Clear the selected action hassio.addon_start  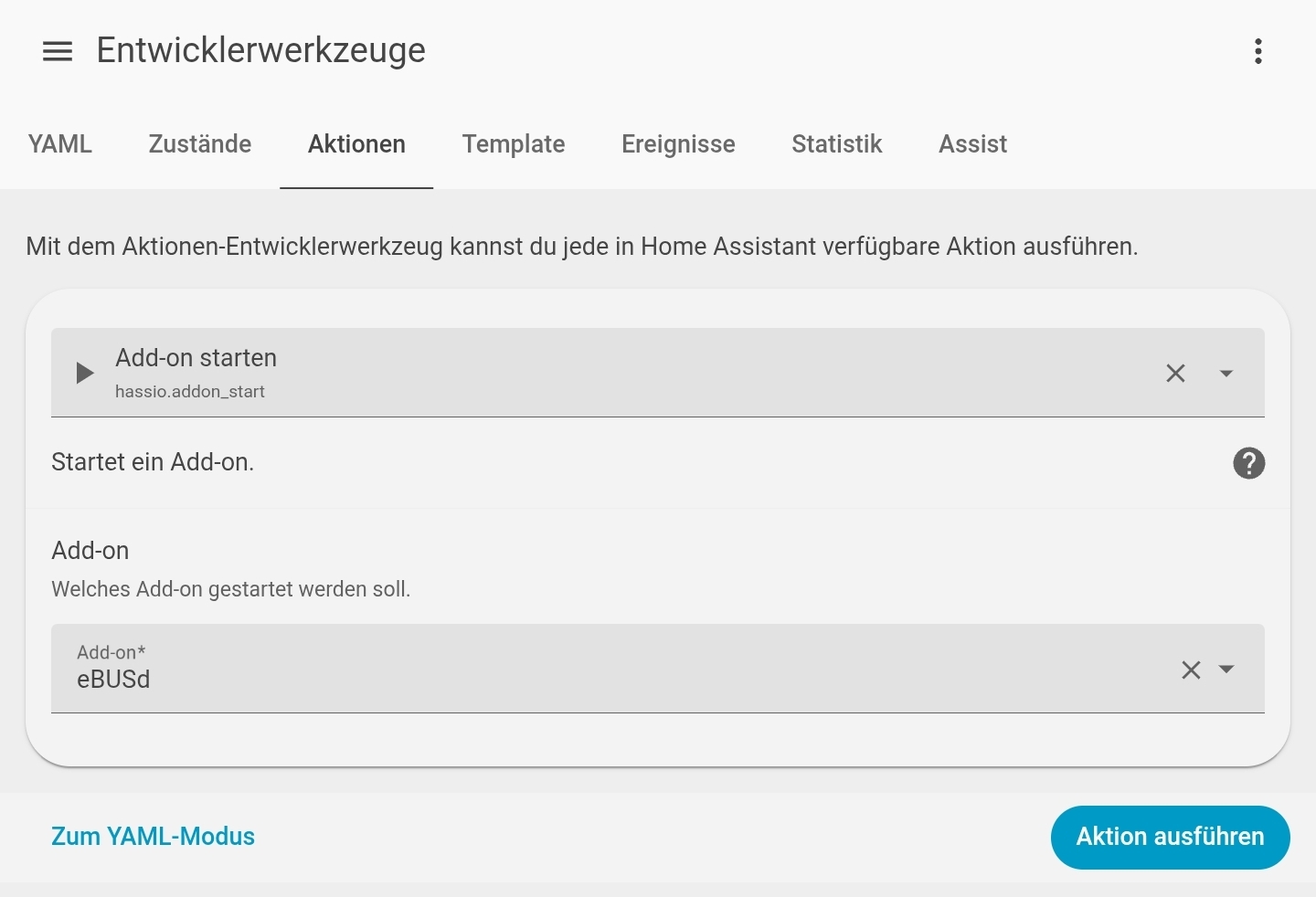pyautogui.click(x=1175, y=373)
